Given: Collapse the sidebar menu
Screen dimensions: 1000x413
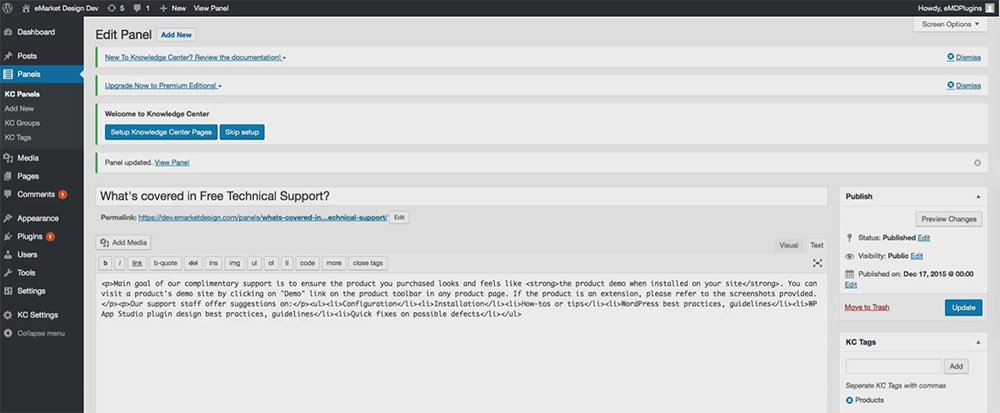Looking at the screenshot, I should [x=41, y=333].
